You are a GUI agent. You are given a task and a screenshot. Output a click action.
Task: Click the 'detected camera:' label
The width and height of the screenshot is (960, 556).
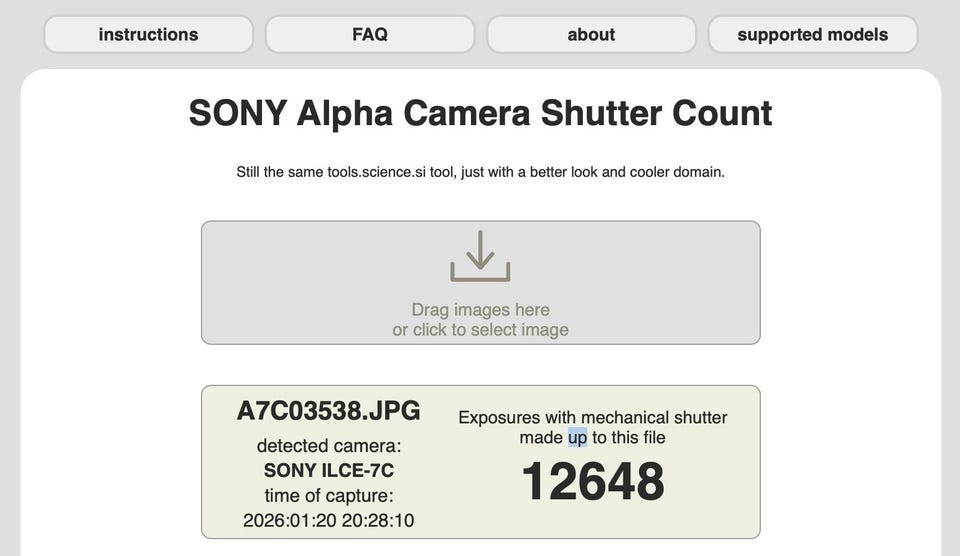coord(329,446)
